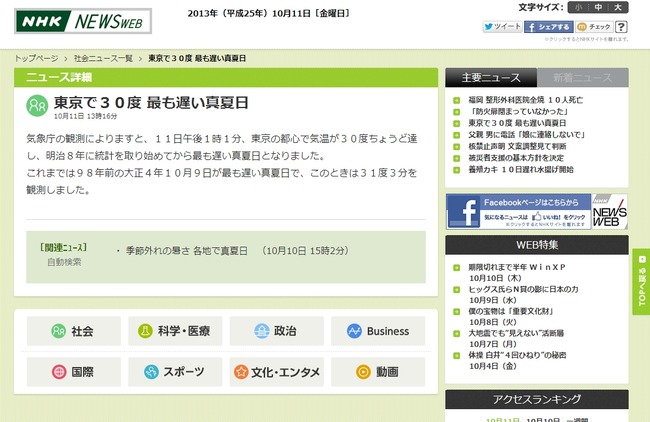Open the スポーツ category button
This screenshot has width=650, height=422.
(175, 372)
